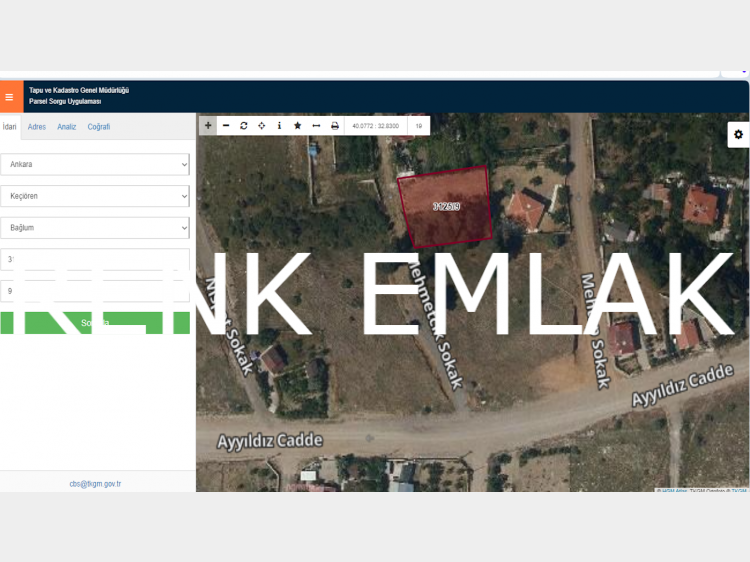Screen dimensions: 750x562
Task: Click the zoom level 19 indicator
Action: [x=419, y=126]
